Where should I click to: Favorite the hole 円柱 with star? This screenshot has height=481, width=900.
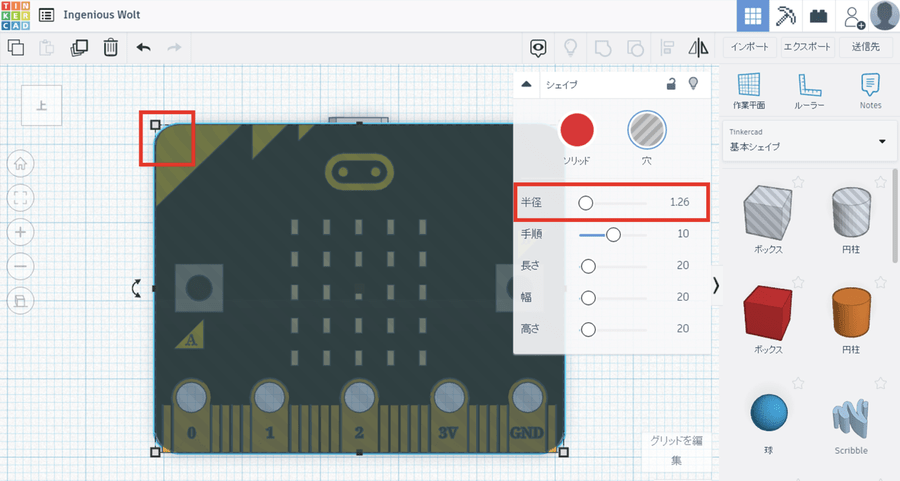click(880, 181)
